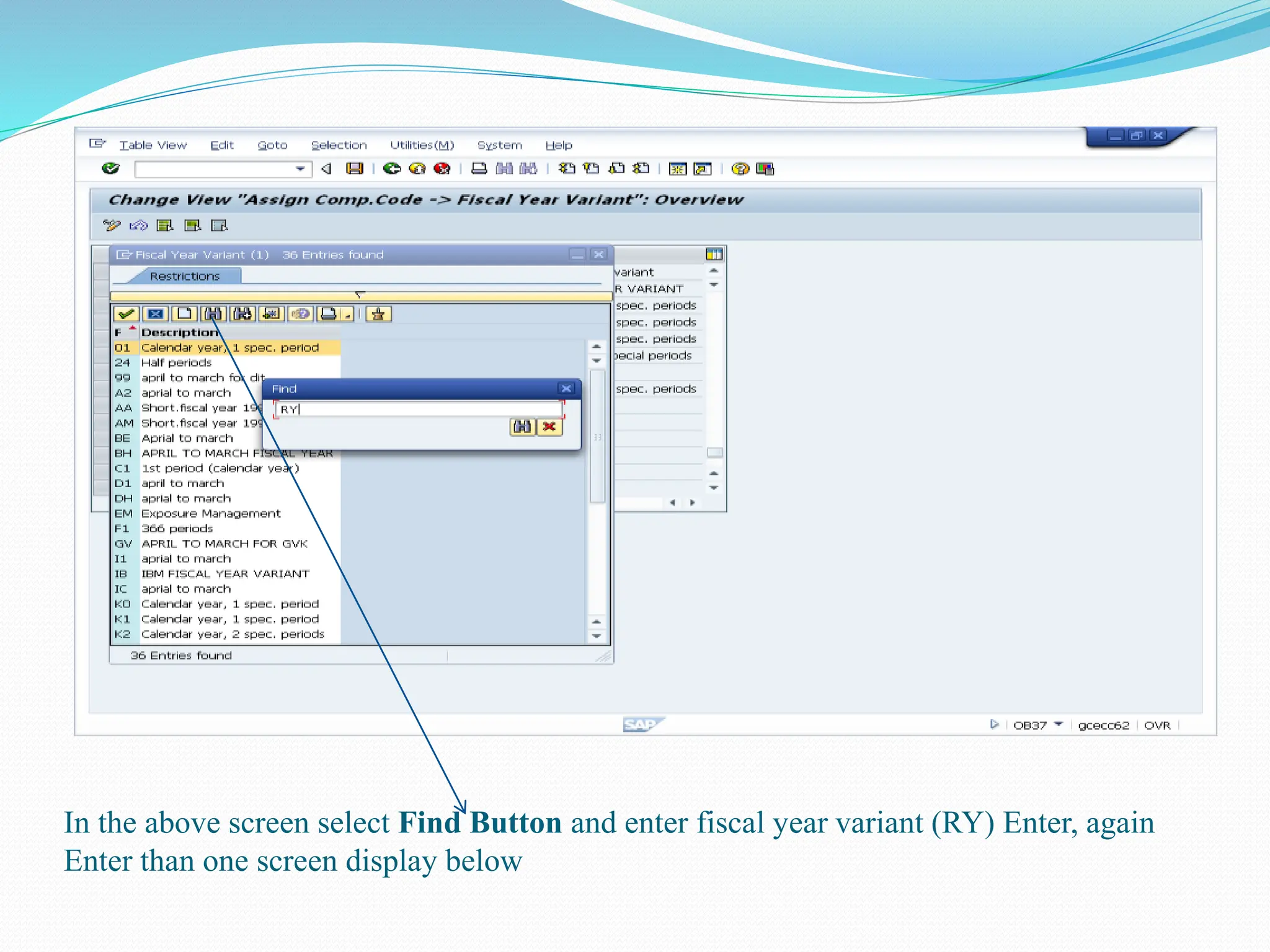1270x952 pixels.
Task: Open the Table View menu
Action: (x=153, y=145)
